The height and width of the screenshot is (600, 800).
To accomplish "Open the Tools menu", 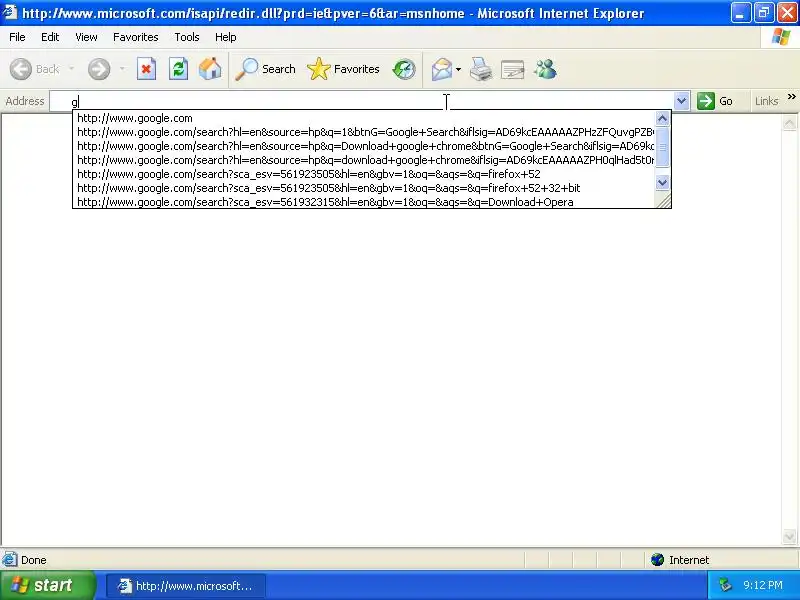I will point(187,37).
